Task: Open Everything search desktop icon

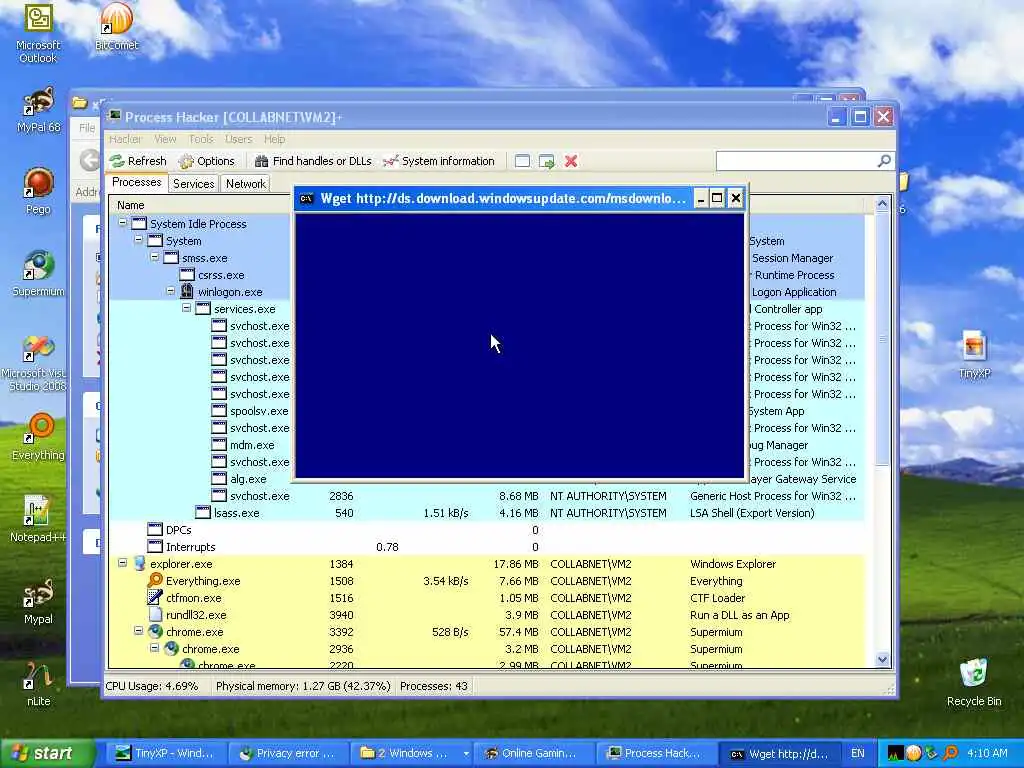Action: [x=38, y=438]
